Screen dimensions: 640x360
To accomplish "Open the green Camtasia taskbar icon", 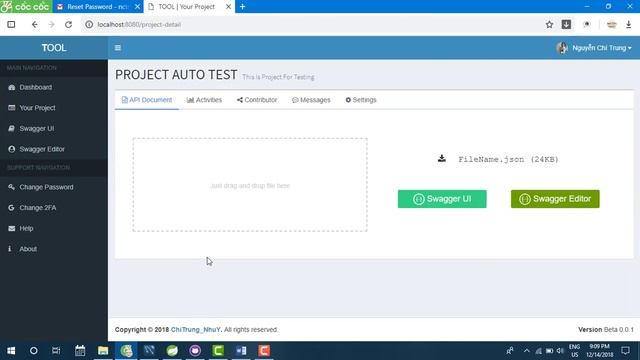I will 218,351.
